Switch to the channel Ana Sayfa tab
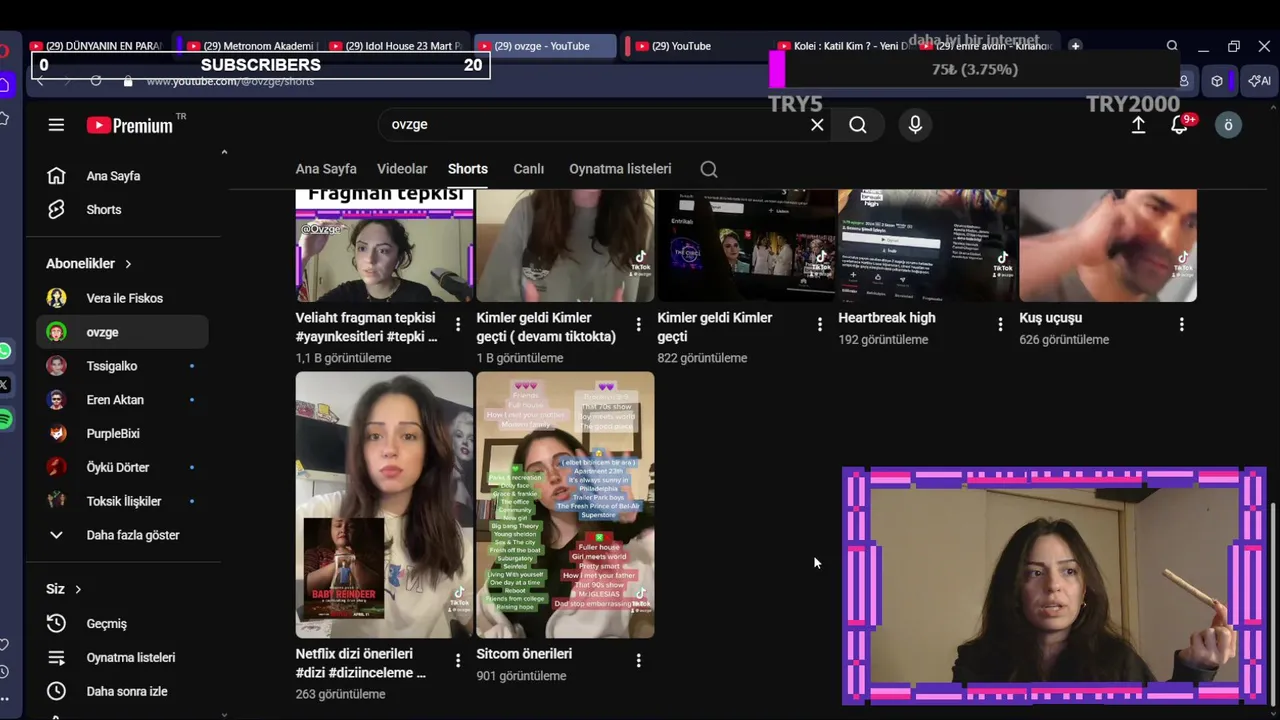Viewport: 1280px width, 720px height. pyautogui.click(x=326, y=169)
